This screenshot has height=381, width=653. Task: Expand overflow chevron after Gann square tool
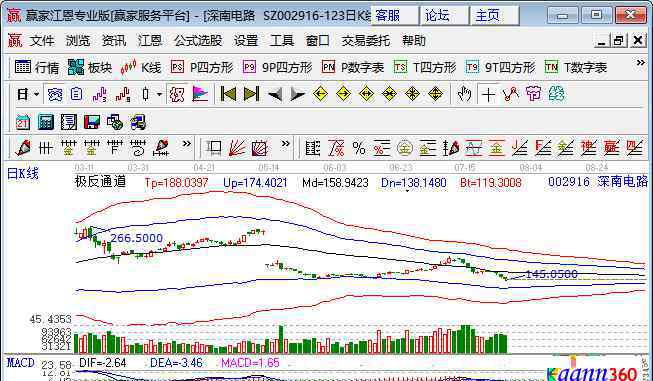[285, 144]
